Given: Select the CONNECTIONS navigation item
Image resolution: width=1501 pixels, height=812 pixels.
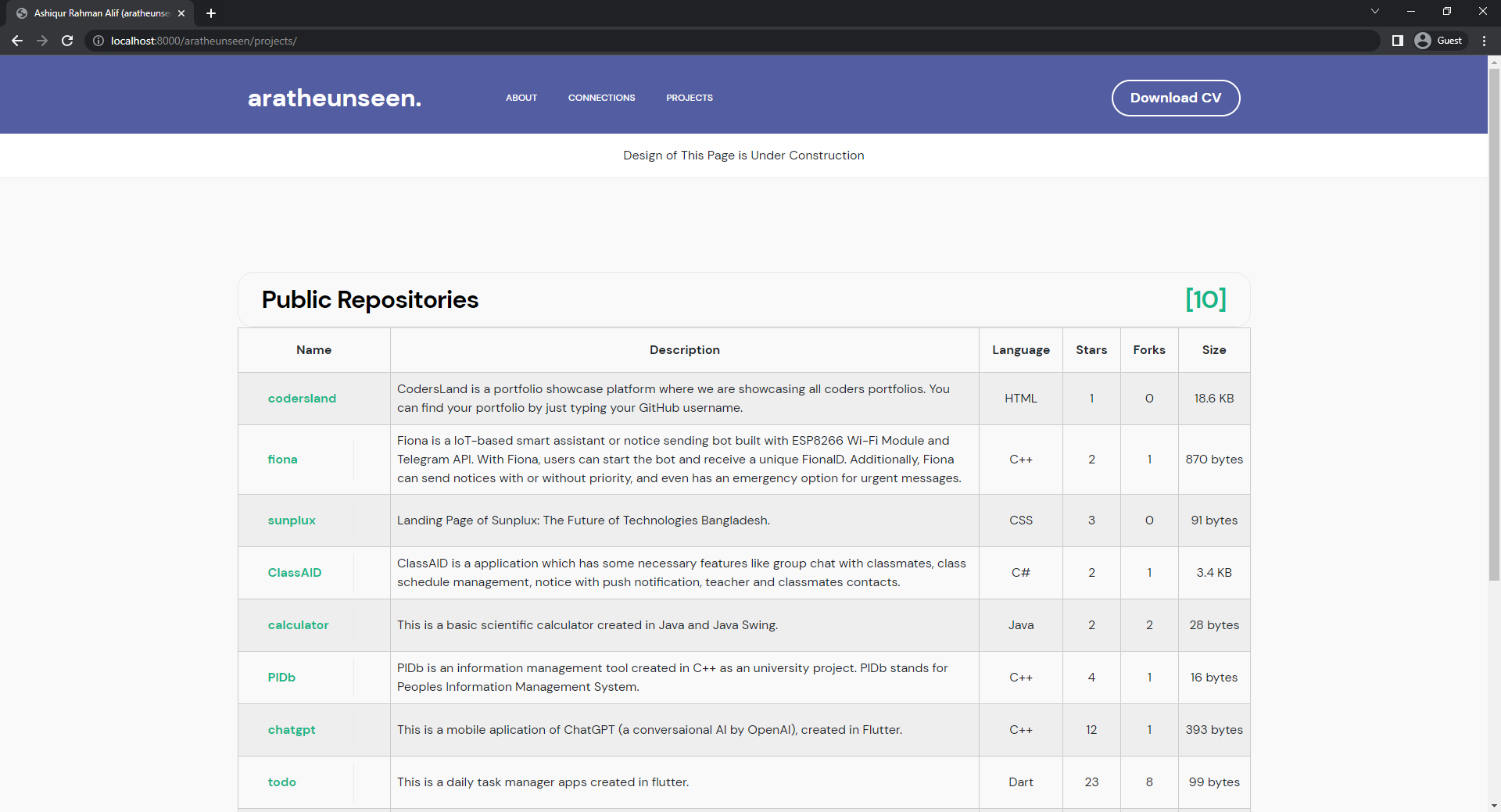Looking at the screenshot, I should coord(601,98).
